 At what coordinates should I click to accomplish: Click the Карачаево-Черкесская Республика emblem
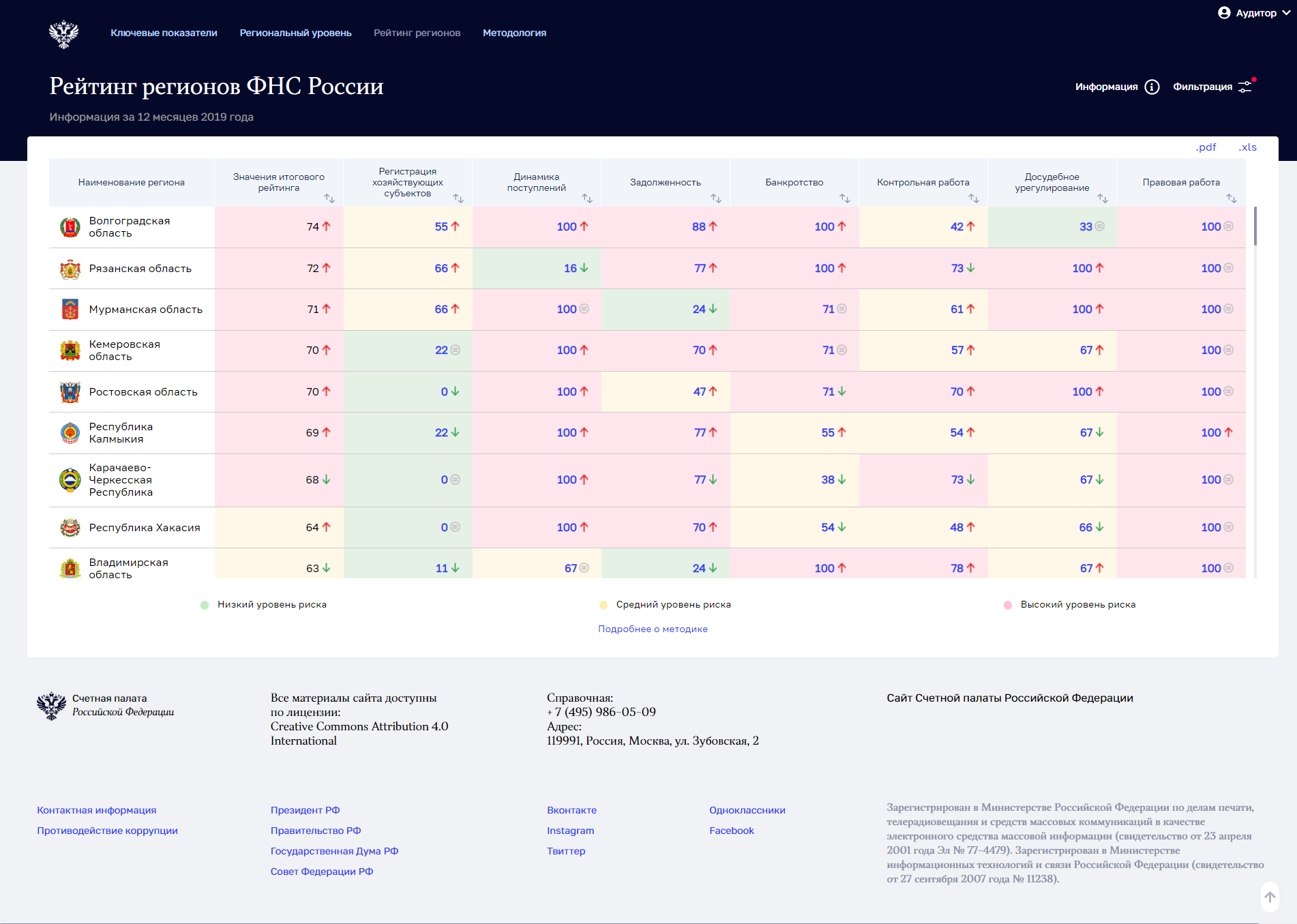(x=70, y=480)
